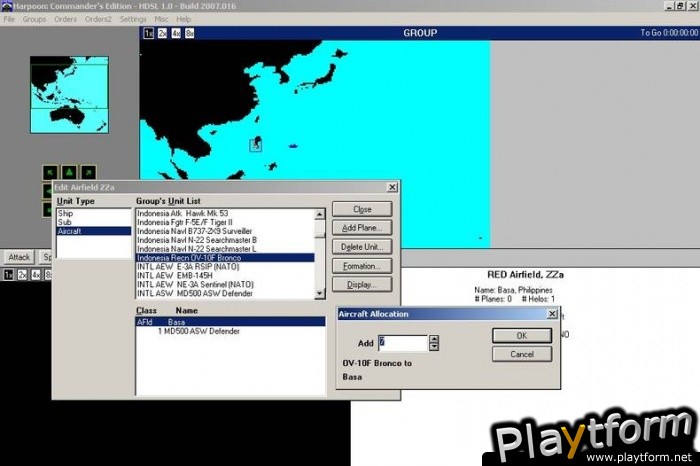The width and height of the screenshot is (700, 466).
Task: Select Indonesia Atk Hawk Mk 53
Action: 225,213
